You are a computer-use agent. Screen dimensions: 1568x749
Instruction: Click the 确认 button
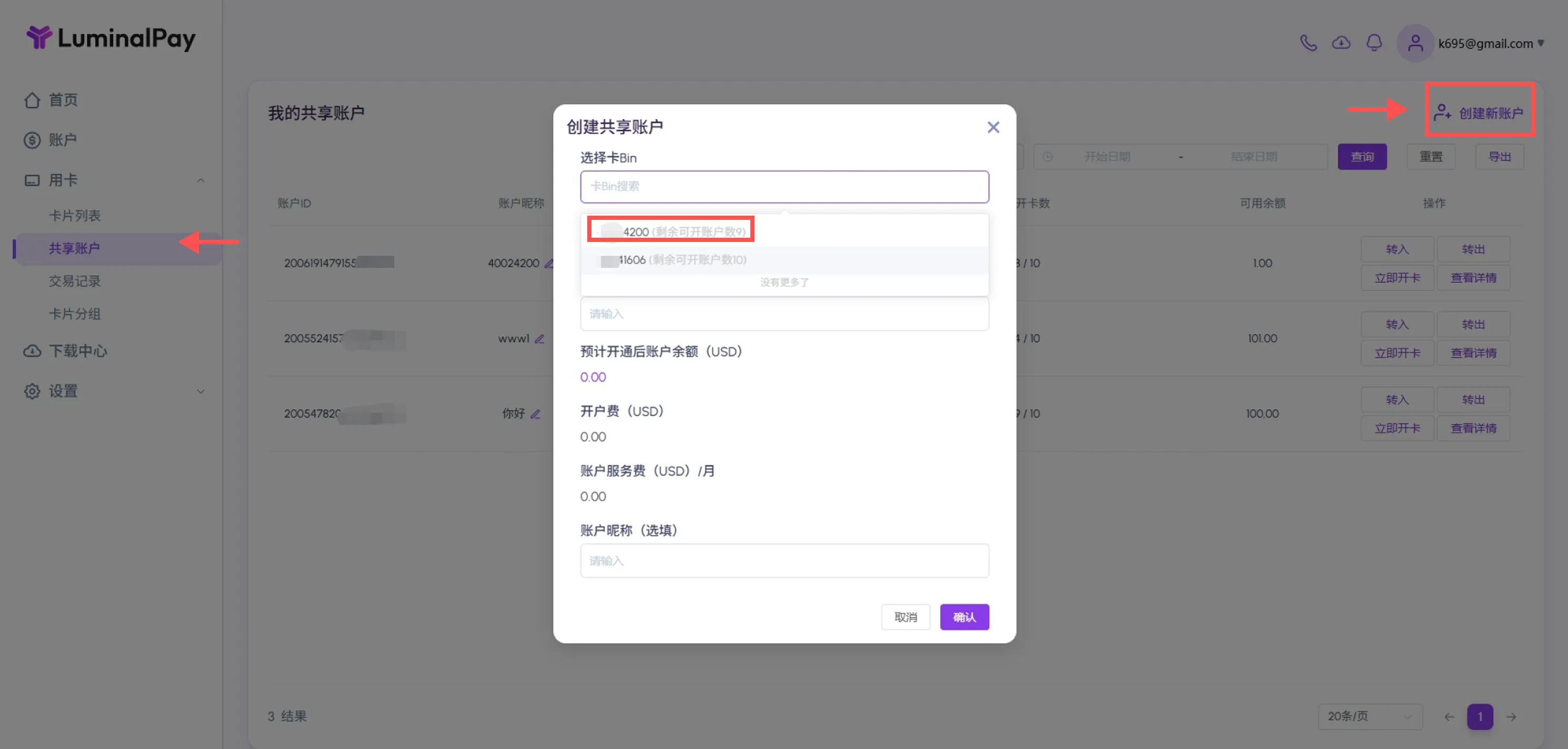963,616
